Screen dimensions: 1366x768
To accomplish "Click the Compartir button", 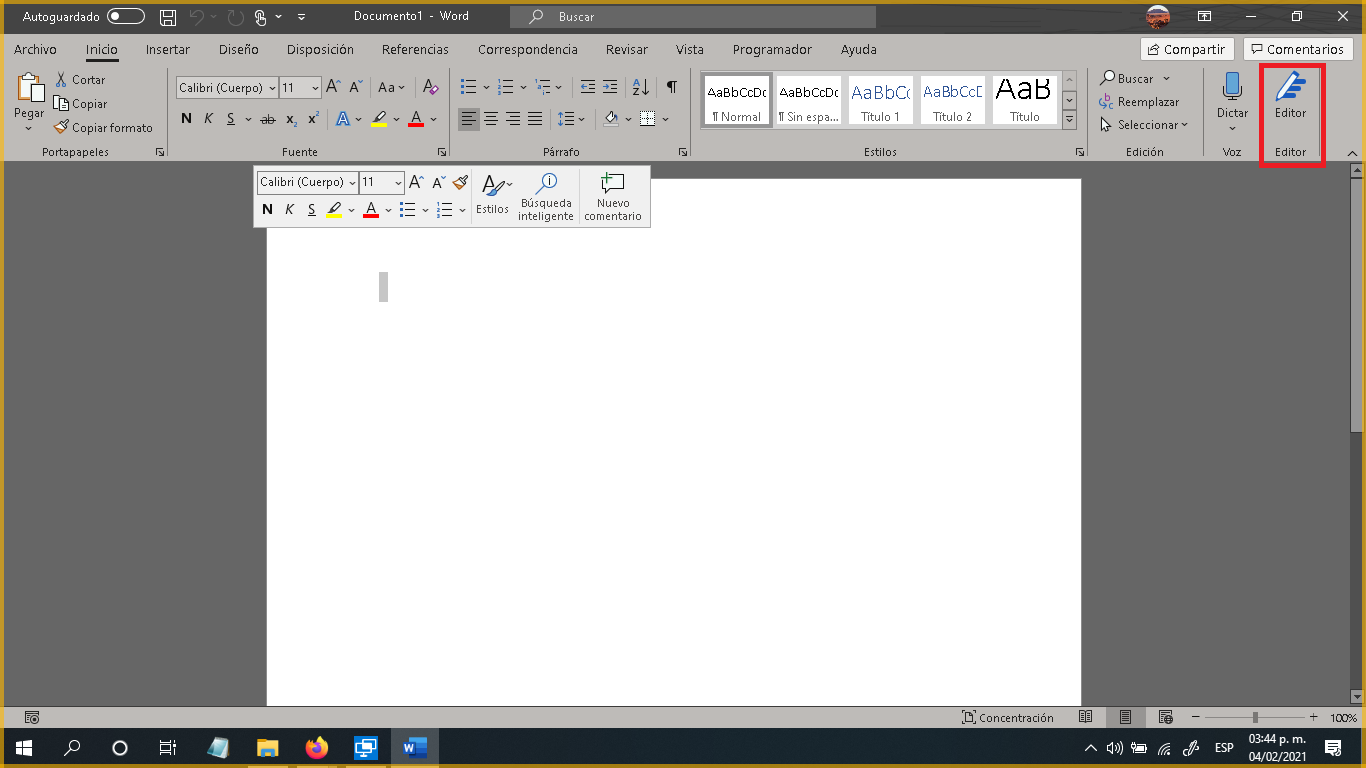I will pos(1187,49).
